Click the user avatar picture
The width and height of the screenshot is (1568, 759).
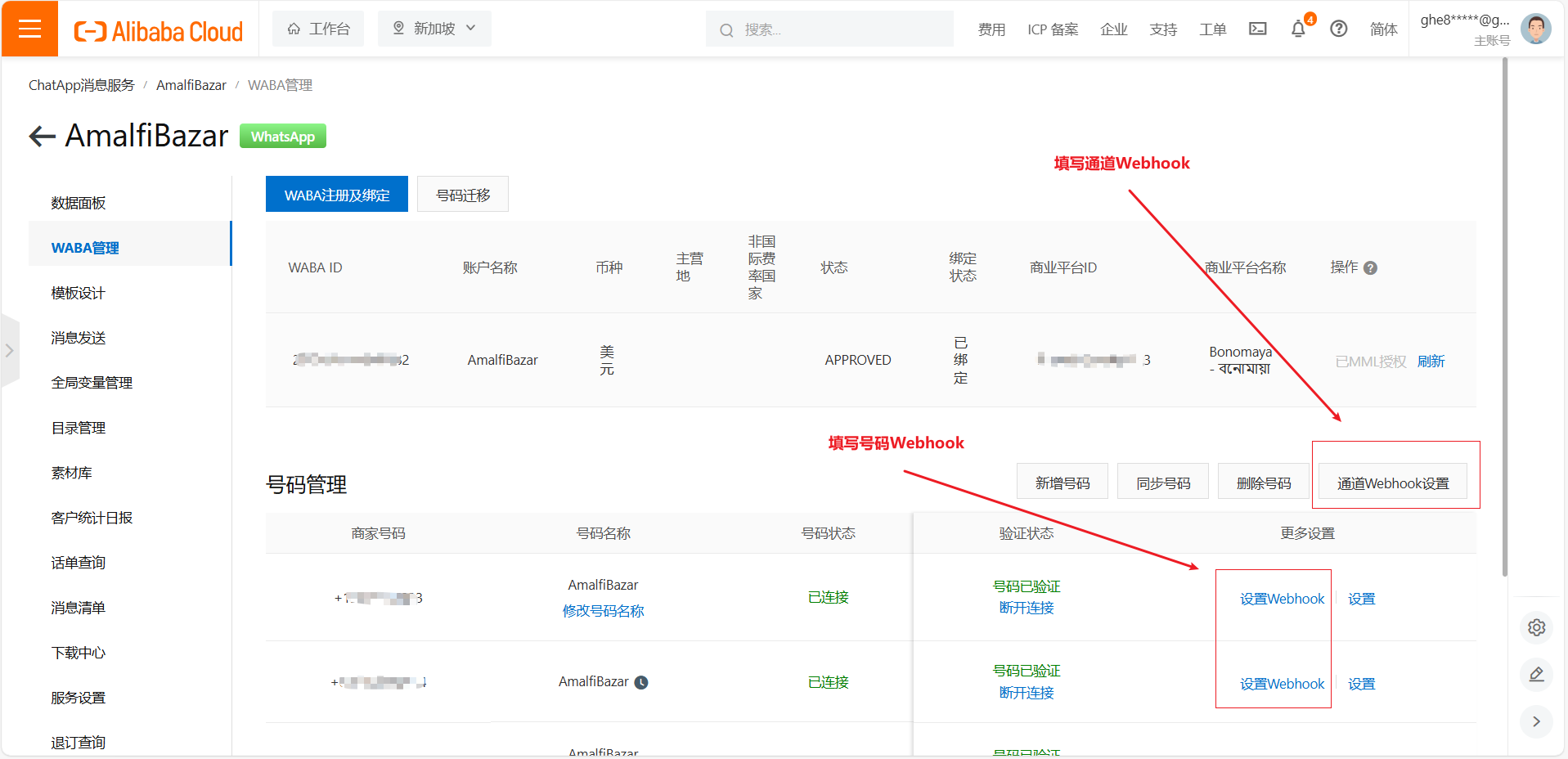(x=1535, y=29)
